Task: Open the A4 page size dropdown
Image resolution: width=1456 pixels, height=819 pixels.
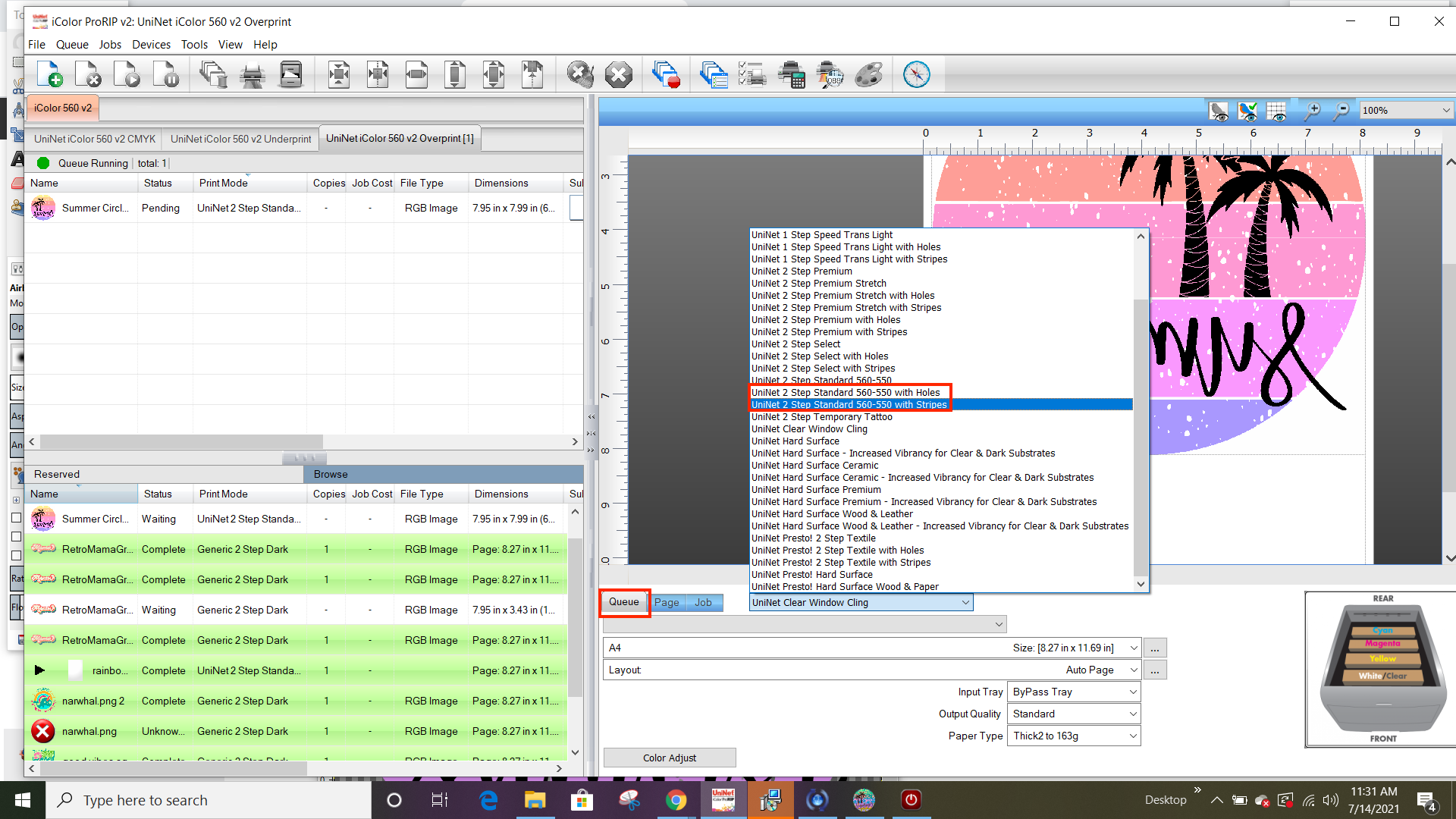Action: [872, 648]
